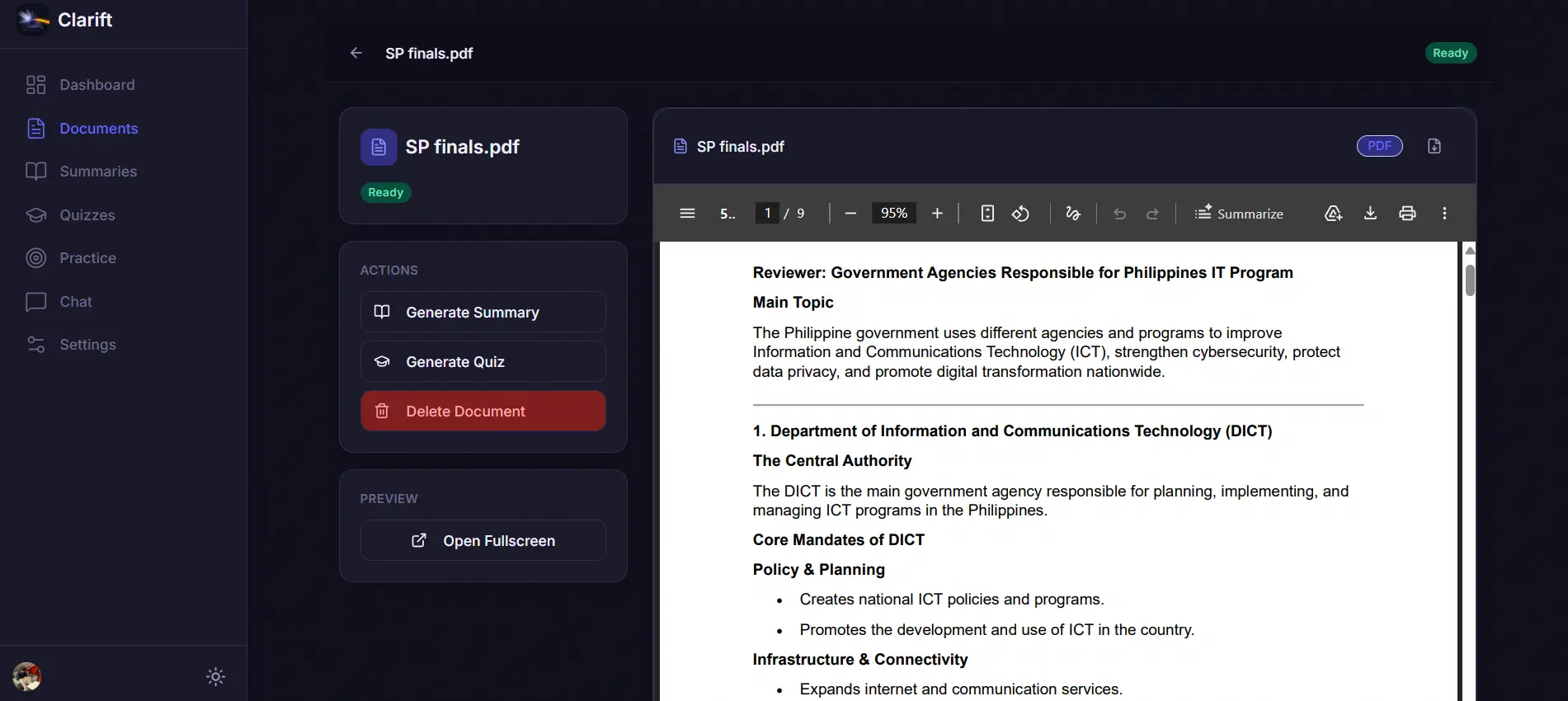Click Generate Summary button
This screenshot has width=1568, height=701.
pos(483,312)
